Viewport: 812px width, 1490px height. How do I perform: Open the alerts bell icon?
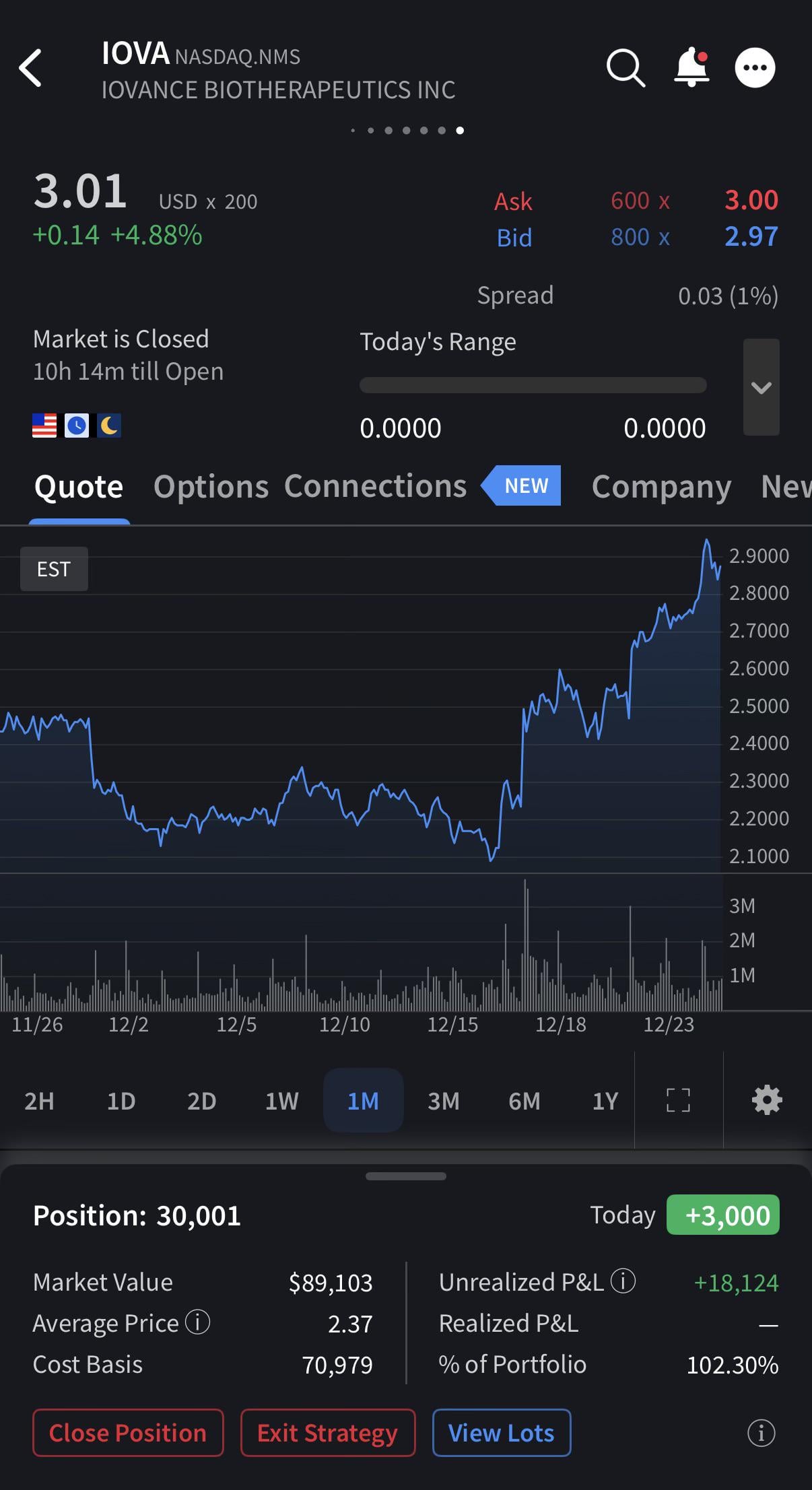[x=692, y=67]
